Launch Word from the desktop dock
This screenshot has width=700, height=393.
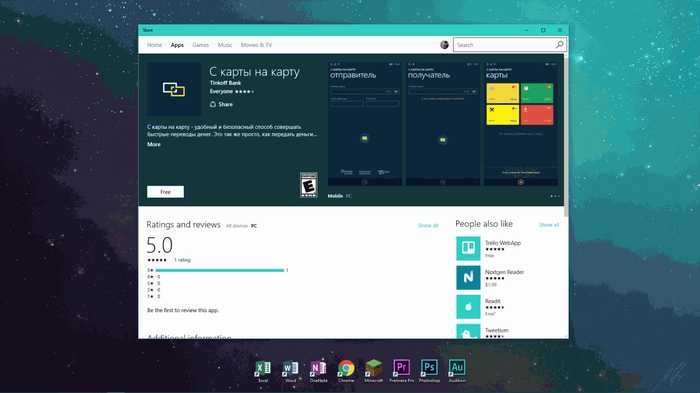(x=291, y=371)
